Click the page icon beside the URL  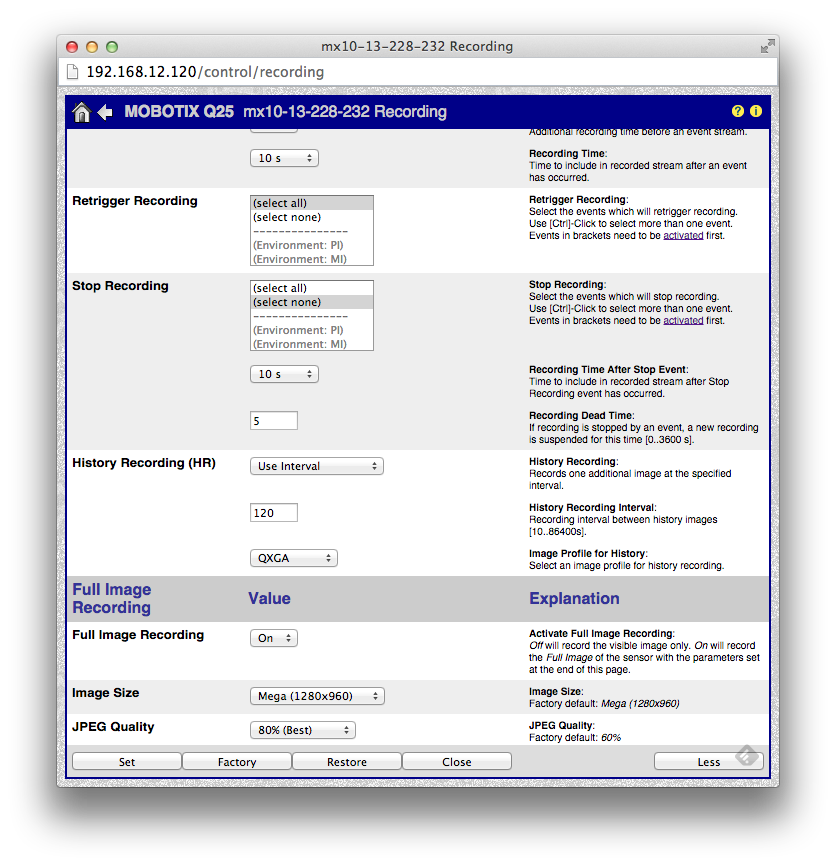(x=72, y=72)
